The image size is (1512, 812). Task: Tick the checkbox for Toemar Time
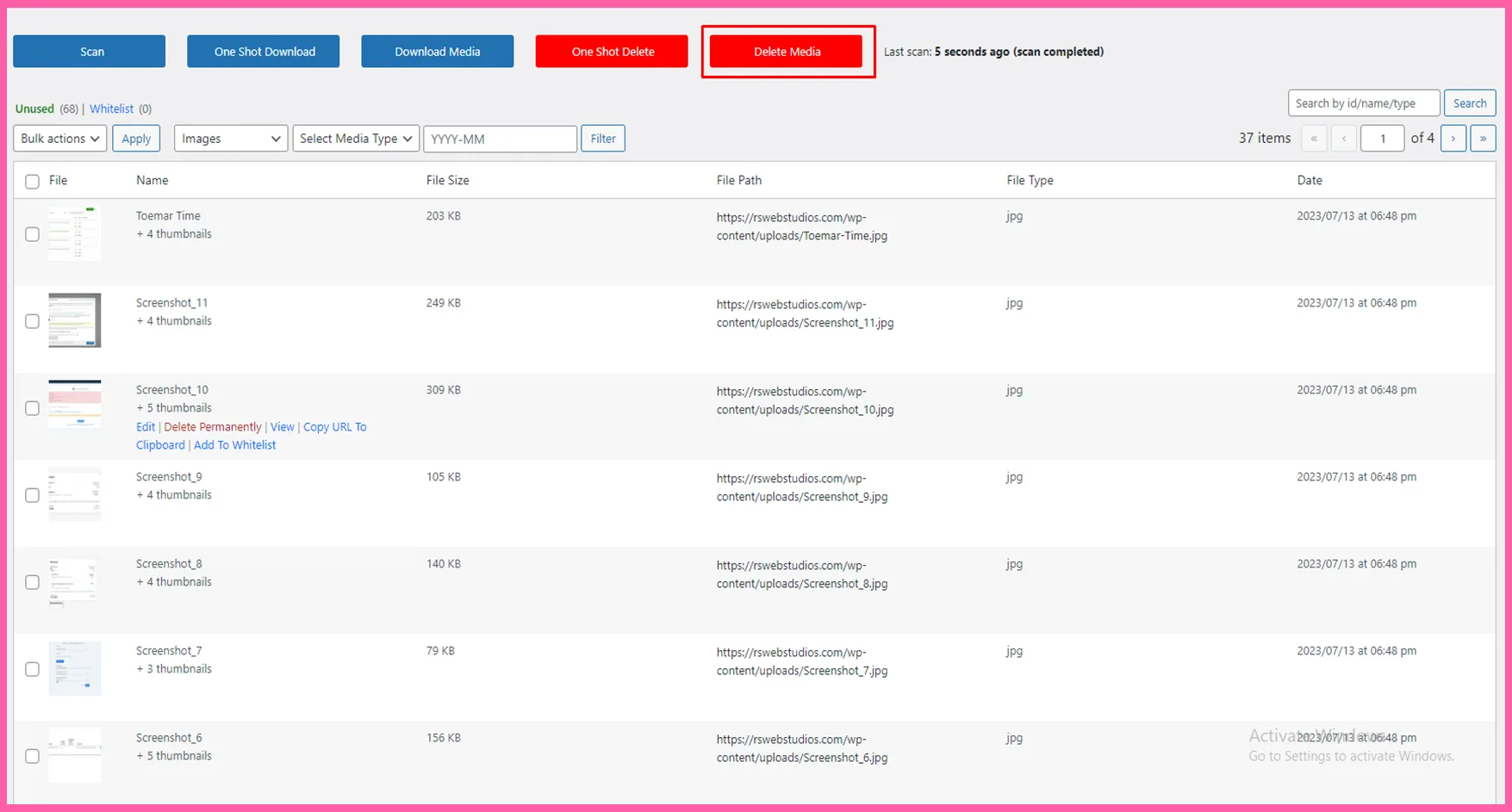click(x=33, y=234)
